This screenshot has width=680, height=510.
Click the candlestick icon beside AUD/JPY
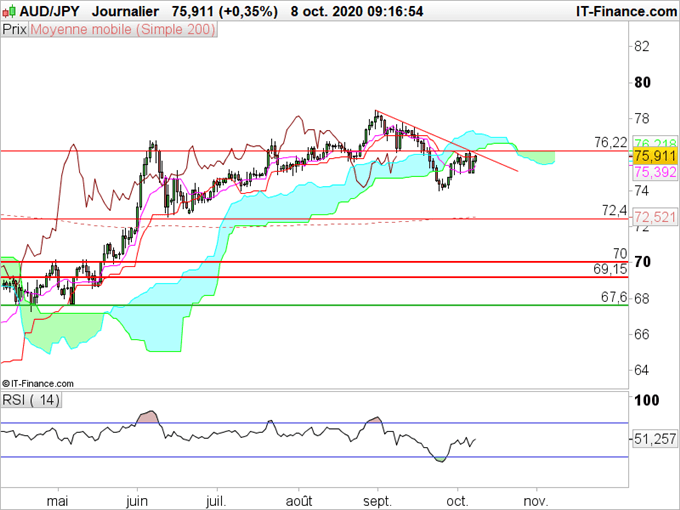pyautogui.click(x=9, y=11)
